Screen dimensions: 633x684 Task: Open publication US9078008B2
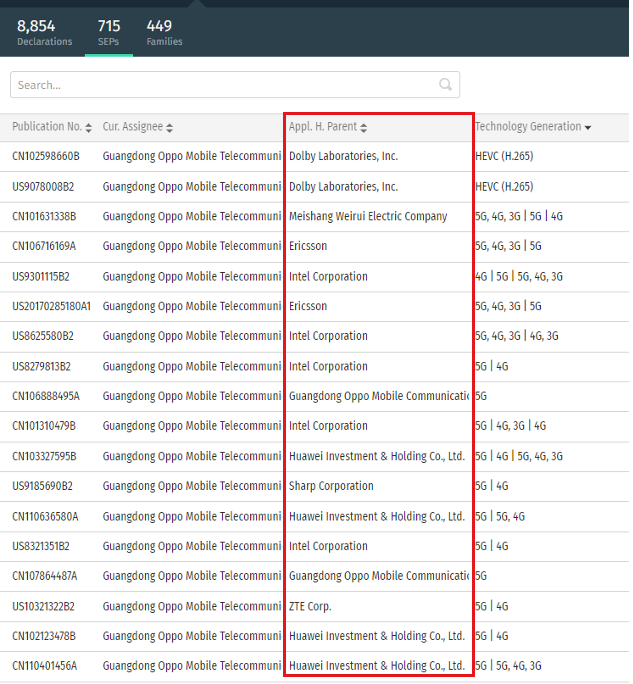click(x=43, y=187)
